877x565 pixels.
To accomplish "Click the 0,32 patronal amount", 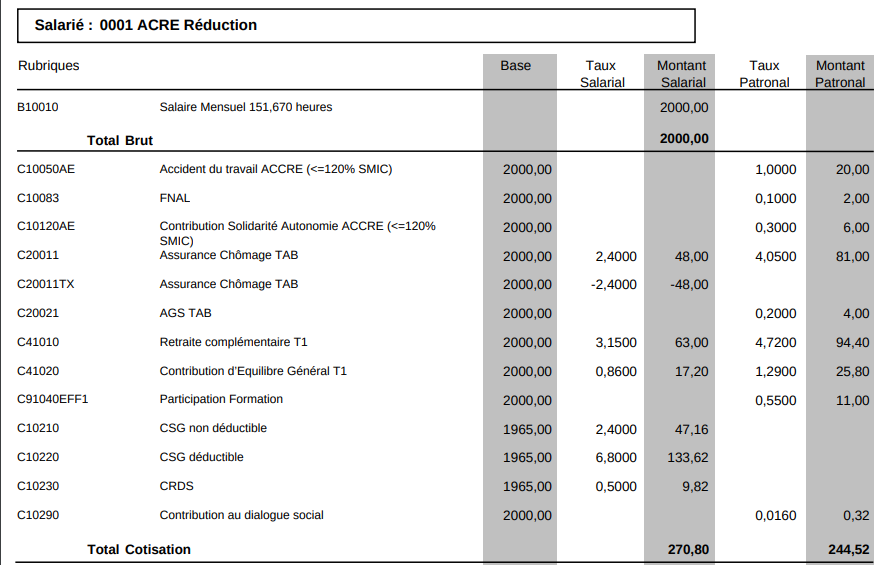I will pyautogui.click(x=856, y=516).
